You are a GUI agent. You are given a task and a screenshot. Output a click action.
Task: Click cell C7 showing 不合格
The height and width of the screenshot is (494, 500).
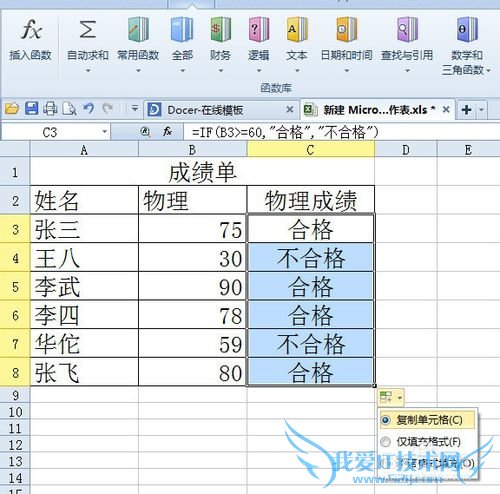tap(311, 344)
